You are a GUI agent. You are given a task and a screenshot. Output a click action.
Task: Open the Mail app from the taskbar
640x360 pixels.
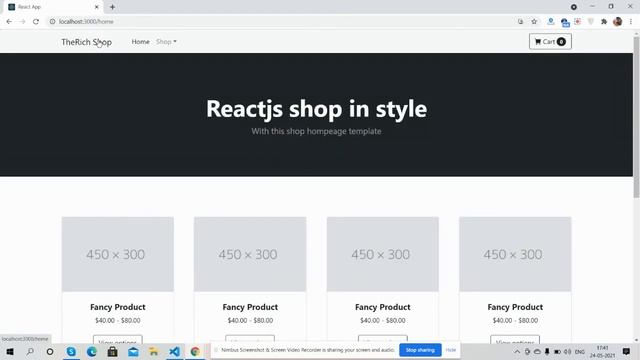(x=133, y=351)
